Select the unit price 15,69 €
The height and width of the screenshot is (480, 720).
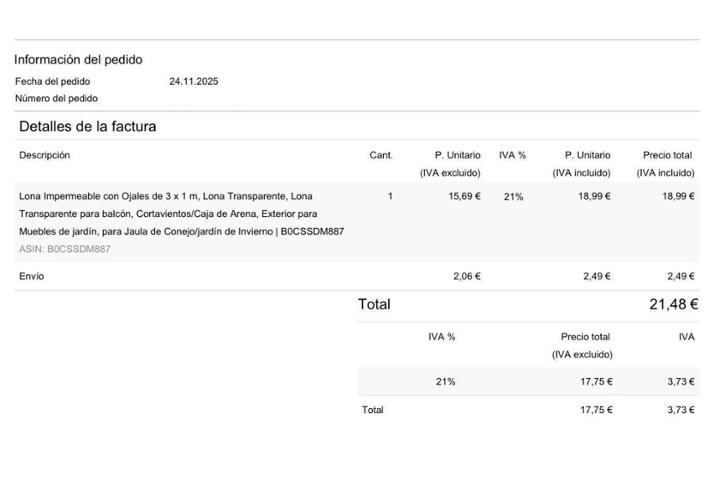click(464, 196)
